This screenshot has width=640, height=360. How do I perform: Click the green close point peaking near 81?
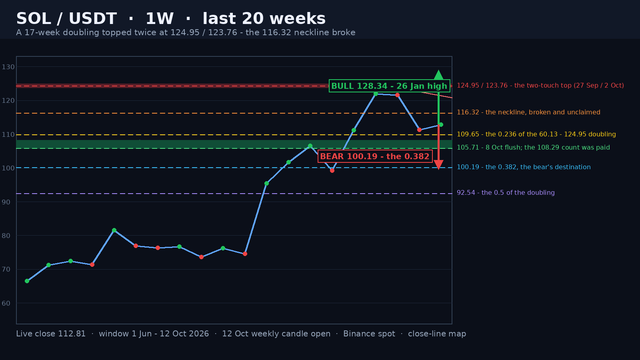pos(114,230)
